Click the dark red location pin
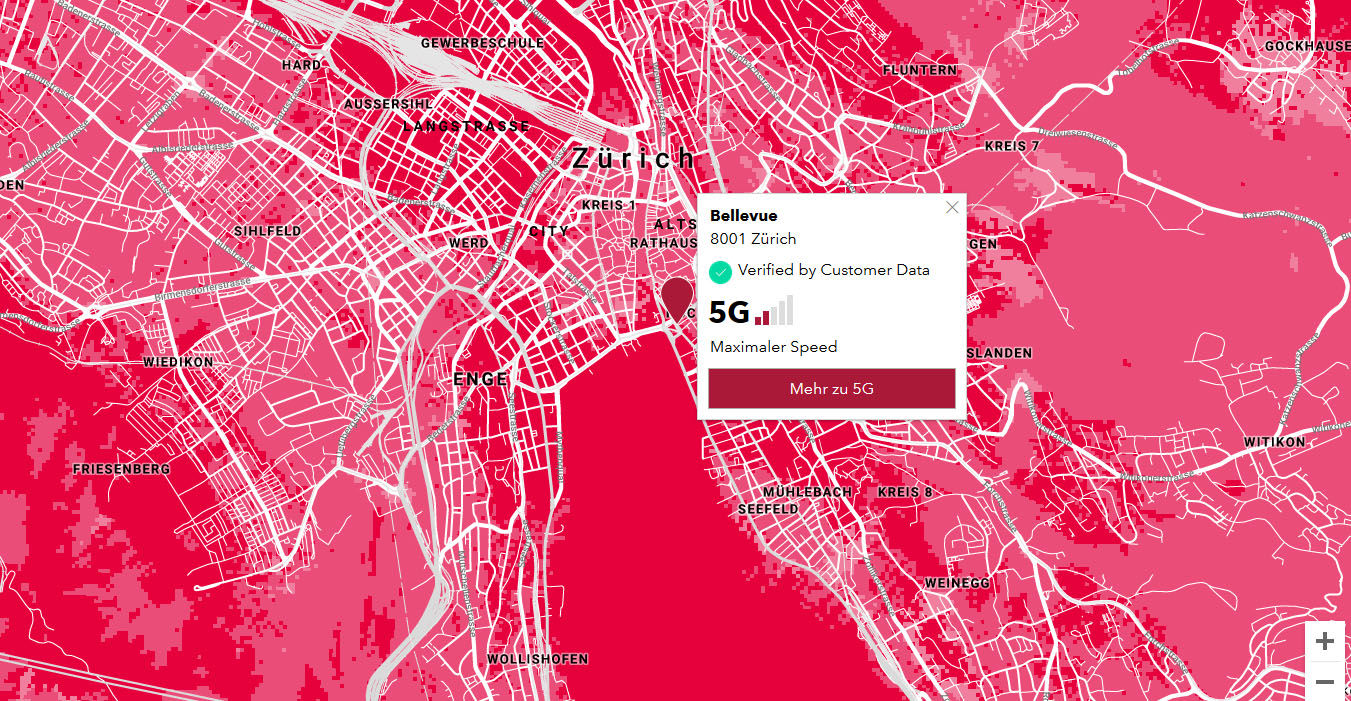 point(677,297)
